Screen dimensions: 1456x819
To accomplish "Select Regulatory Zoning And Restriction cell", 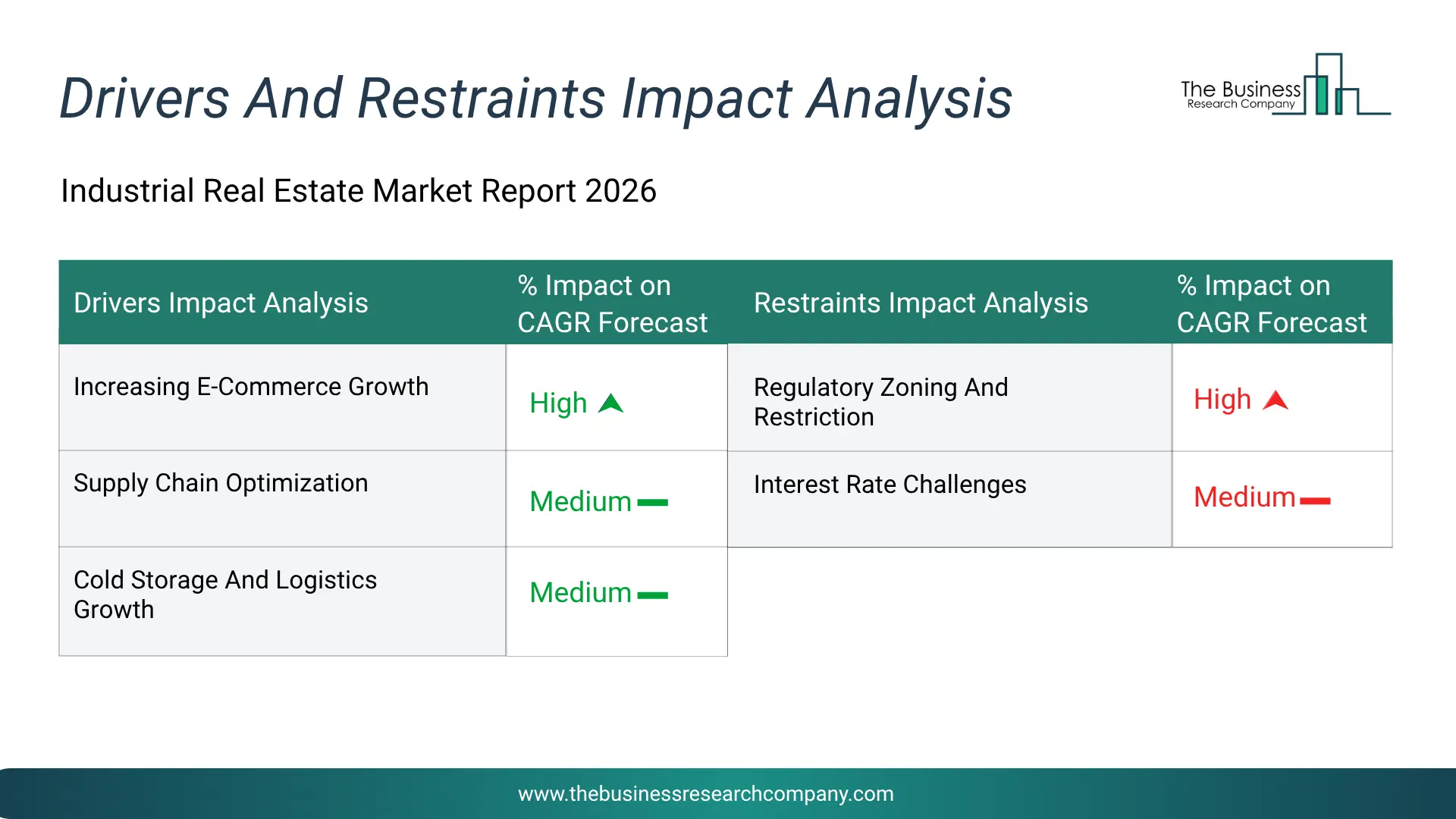I will click(949, 397).
